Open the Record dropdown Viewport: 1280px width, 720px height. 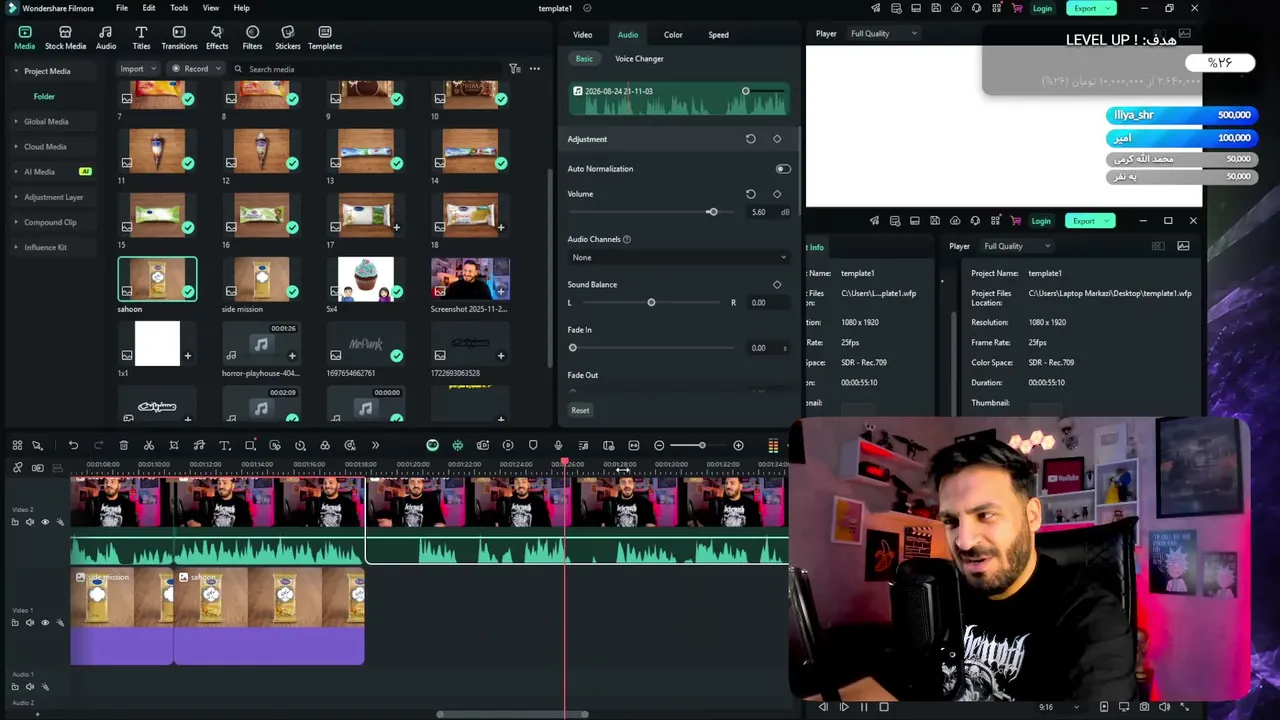[x=195, y=69]
